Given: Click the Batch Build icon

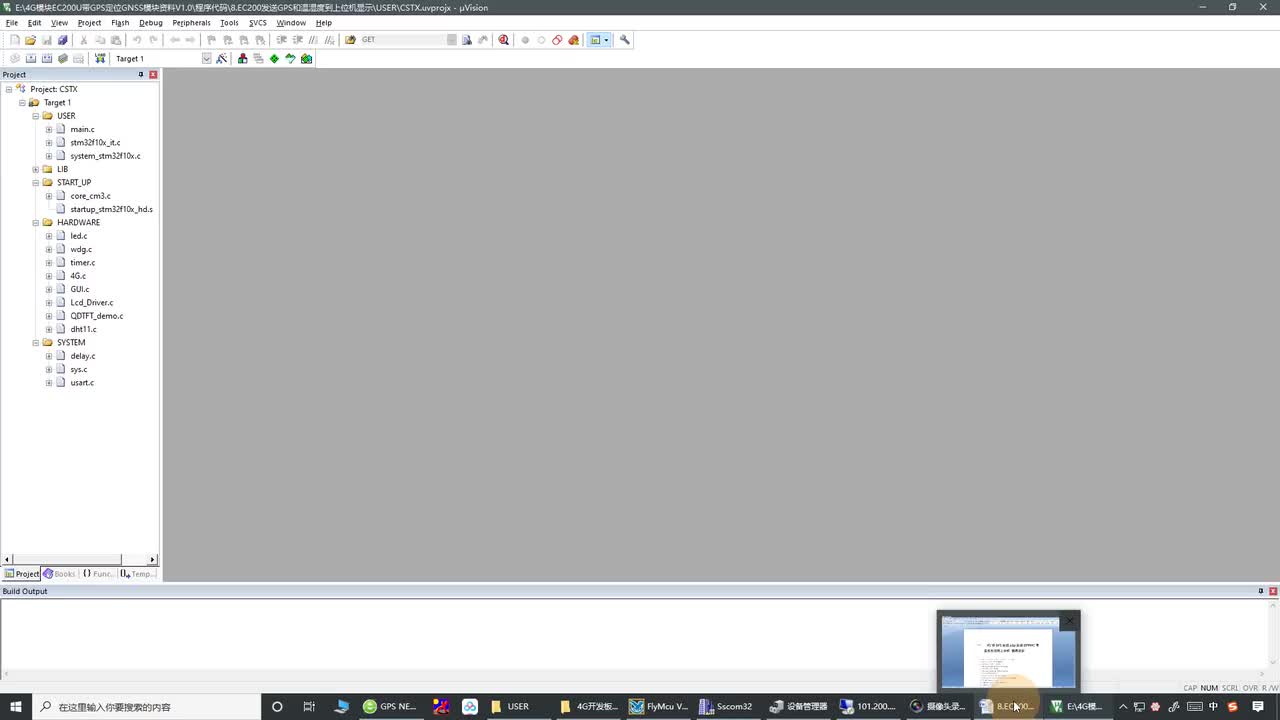Looking at the screenshot, I should 63,58.
